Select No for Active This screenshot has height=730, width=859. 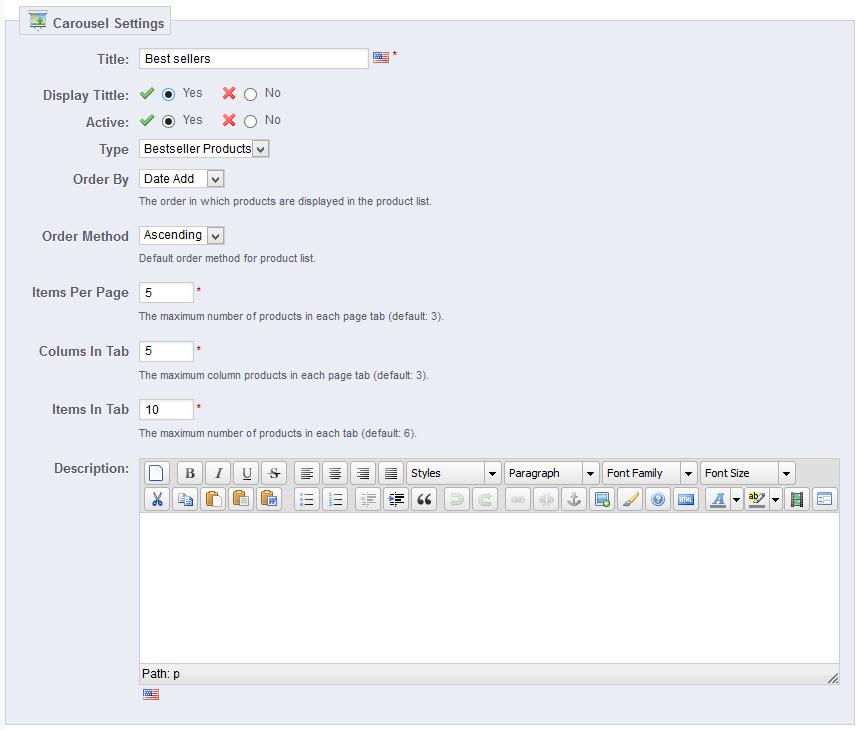click(x=250, y=121)
